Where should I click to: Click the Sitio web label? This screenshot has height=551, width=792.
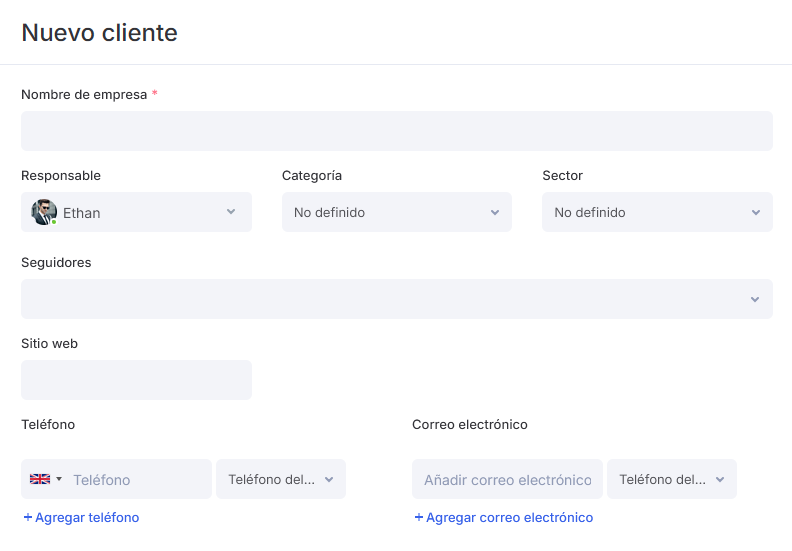click(x=50, y=343)
